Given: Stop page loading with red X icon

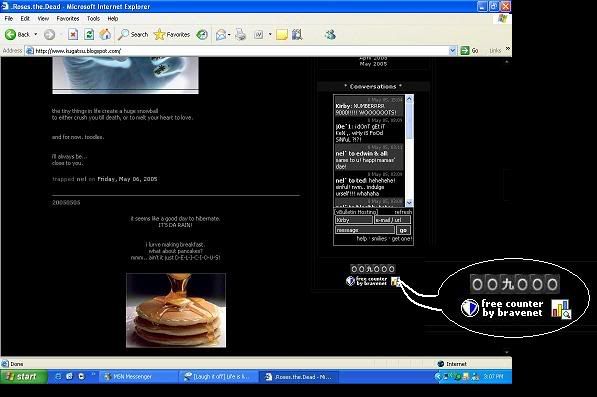Looking at the screenshot, I should (x=73, y=35).
